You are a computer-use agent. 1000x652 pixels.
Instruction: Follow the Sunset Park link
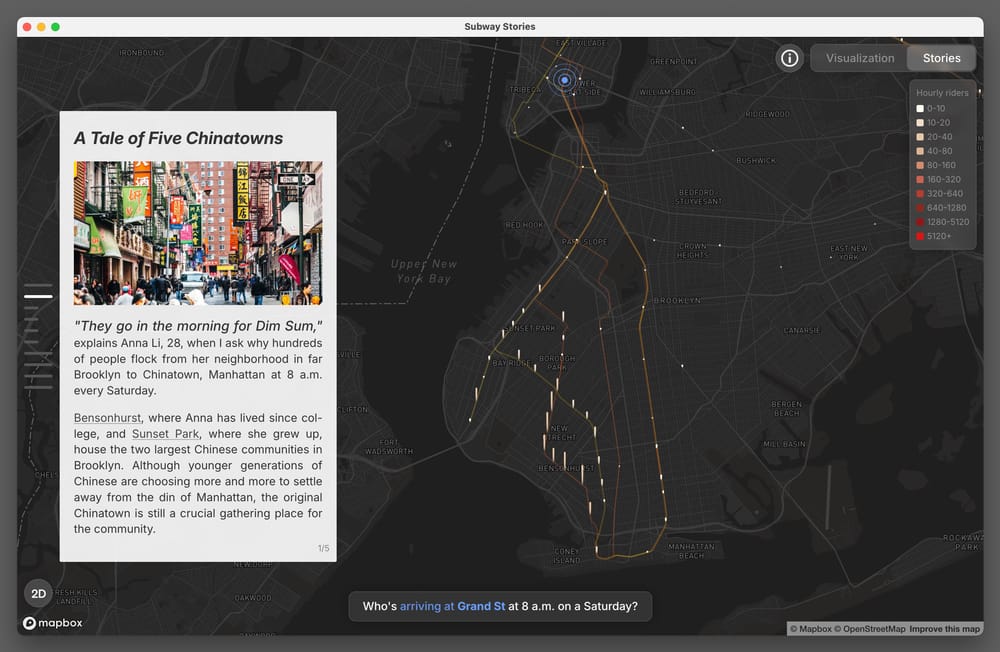coord(166,433)
